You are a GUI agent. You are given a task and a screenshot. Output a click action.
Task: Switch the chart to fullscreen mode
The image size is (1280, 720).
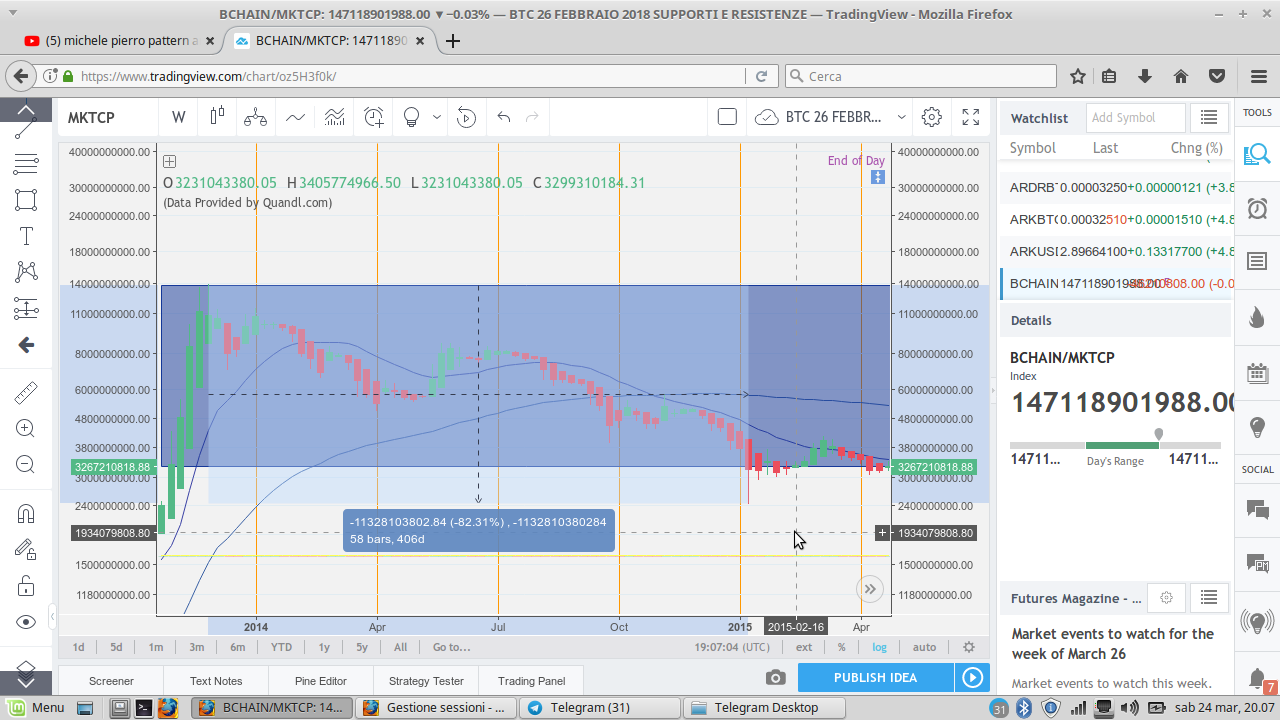point(970,117)
